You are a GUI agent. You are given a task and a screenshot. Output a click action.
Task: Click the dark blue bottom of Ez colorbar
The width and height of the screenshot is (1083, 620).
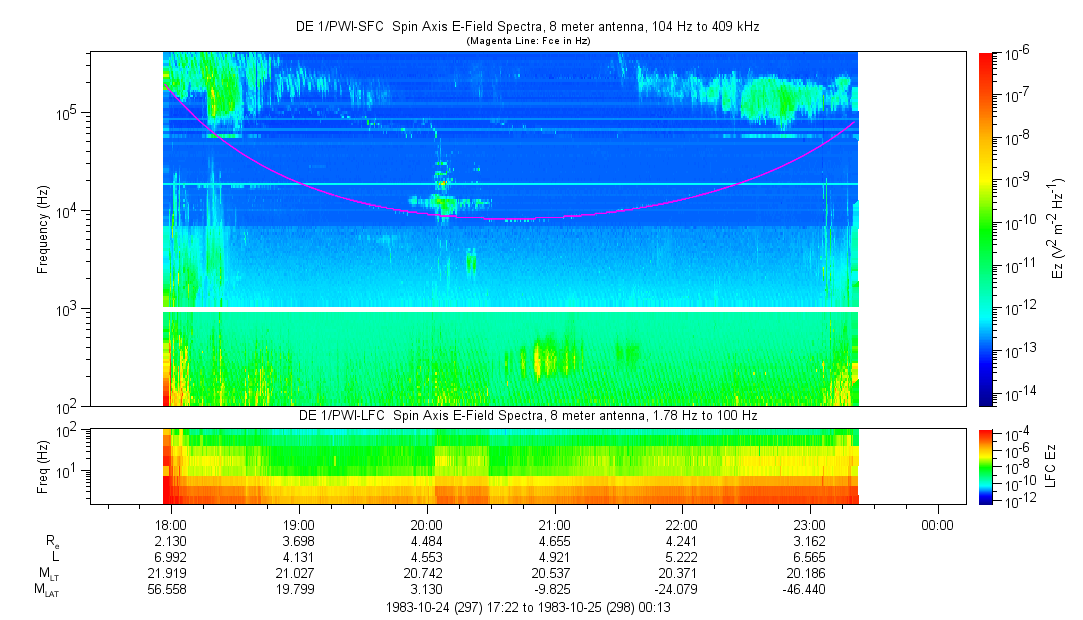point(986,398)
